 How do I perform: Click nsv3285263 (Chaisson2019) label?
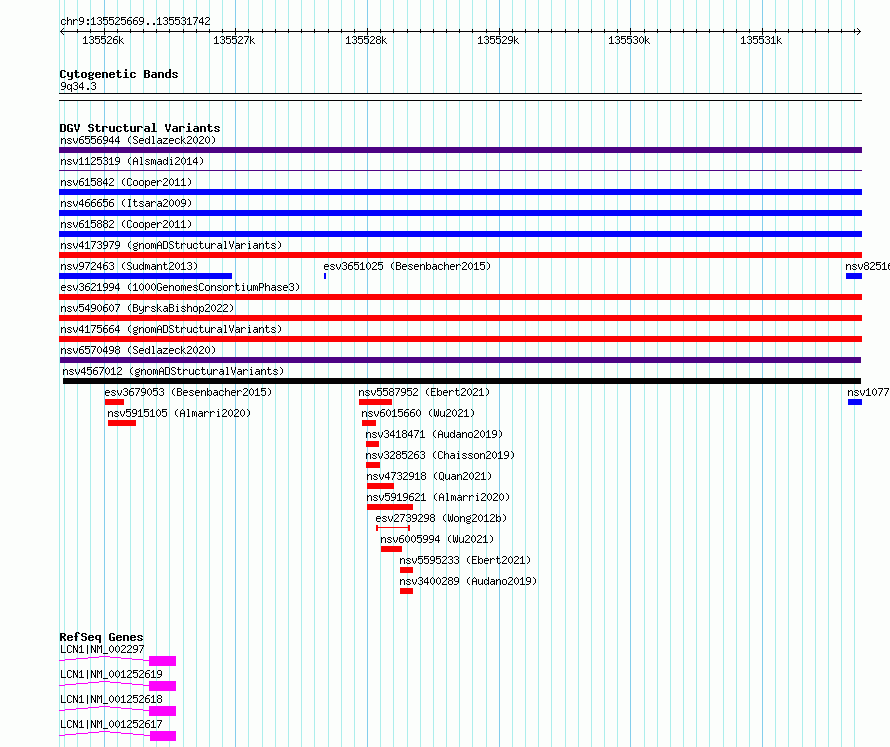tap(440, 455)
